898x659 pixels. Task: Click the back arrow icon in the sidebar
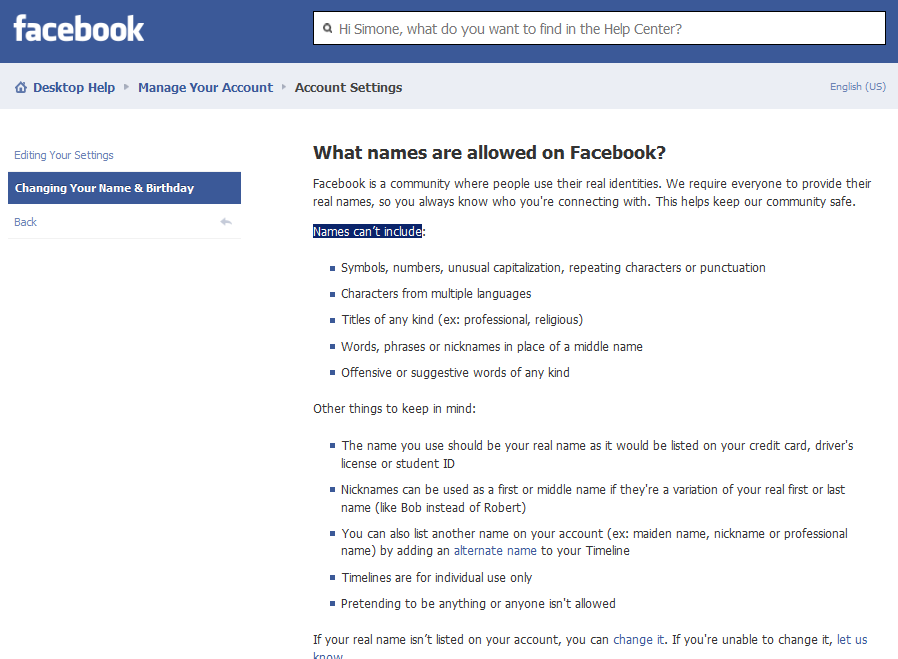coord(226,222)
